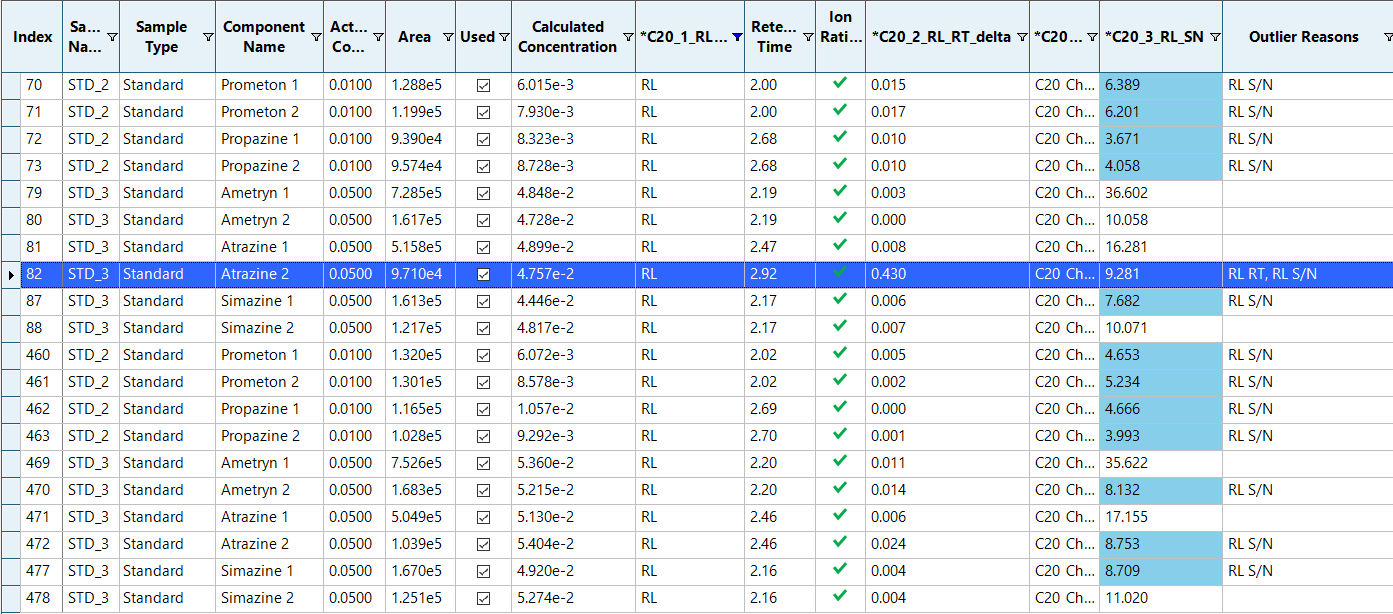1393x614 pixels.
Task: Sort by the Component Name column header
Action: (x=264, y=37)
